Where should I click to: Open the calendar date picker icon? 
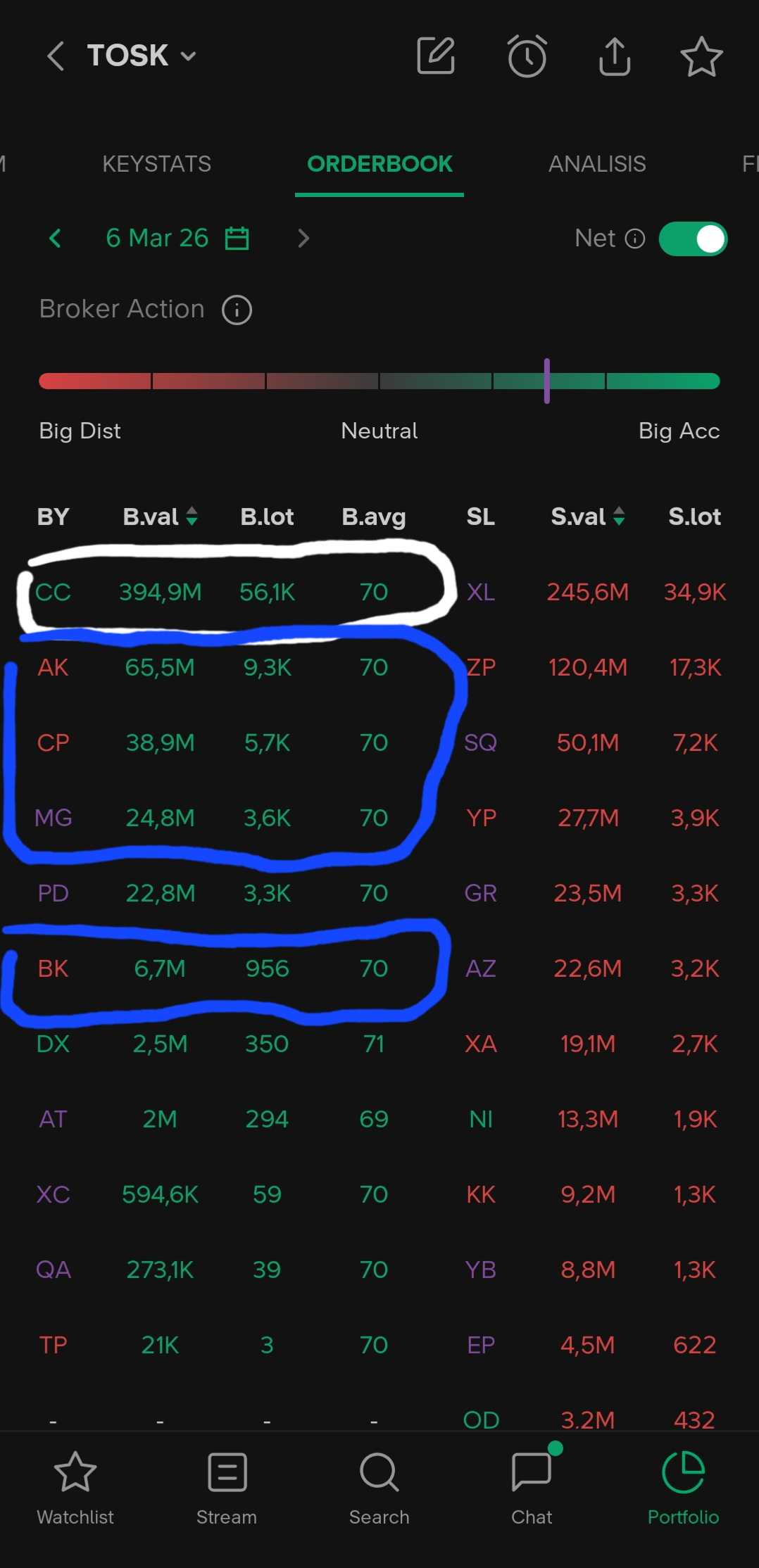[x=237, y=239]
